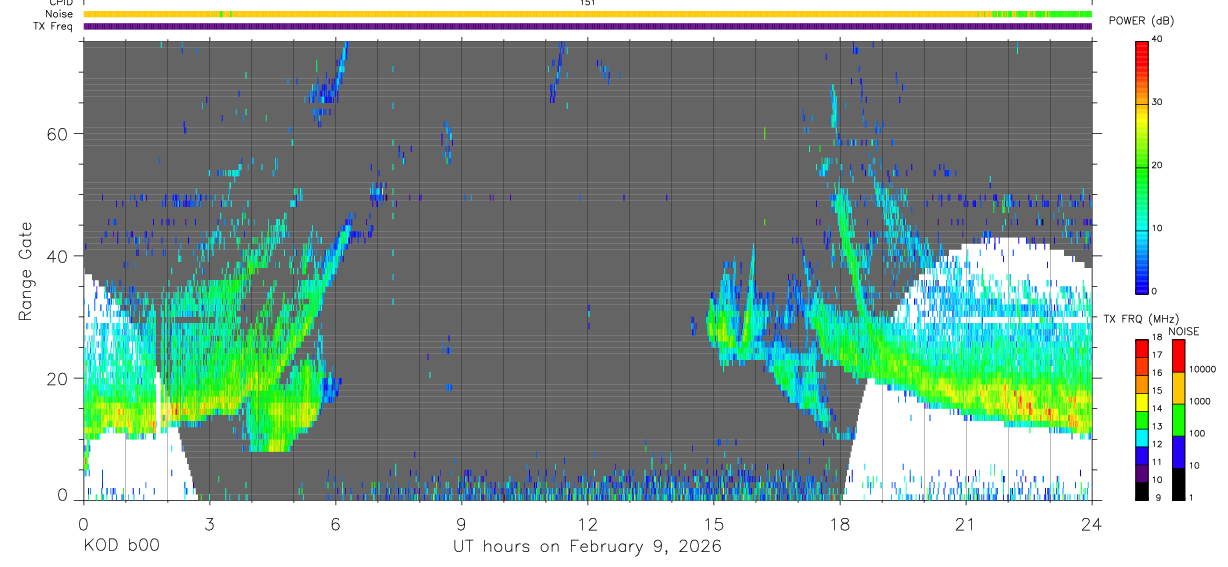Select the orange 1000–10000 noise color swatch
Screen dimensions: 1228x567
pyautogui.click(x=1177, y=387)
